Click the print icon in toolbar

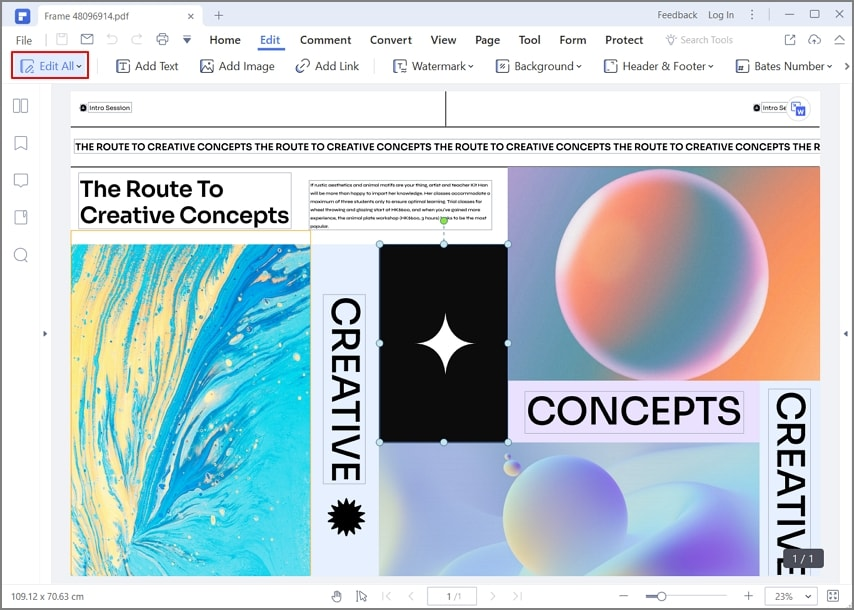(162, 40)
